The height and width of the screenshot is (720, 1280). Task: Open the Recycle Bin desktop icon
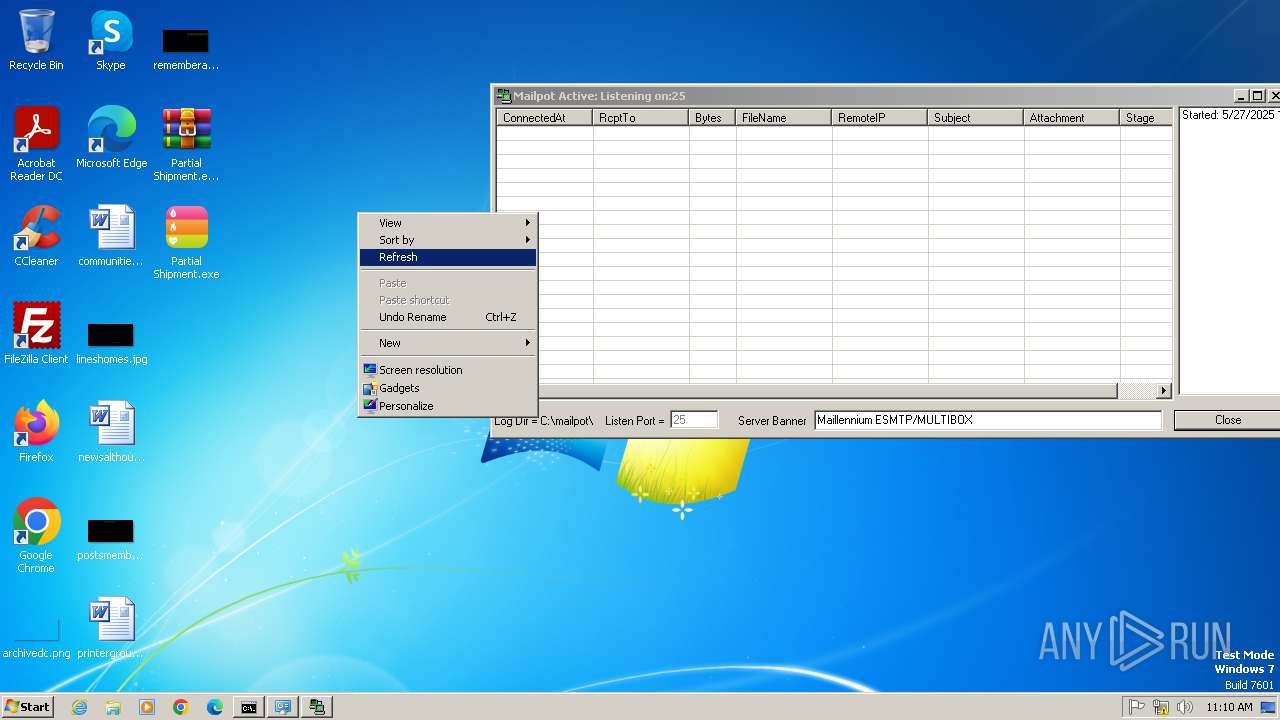(36, 41)
